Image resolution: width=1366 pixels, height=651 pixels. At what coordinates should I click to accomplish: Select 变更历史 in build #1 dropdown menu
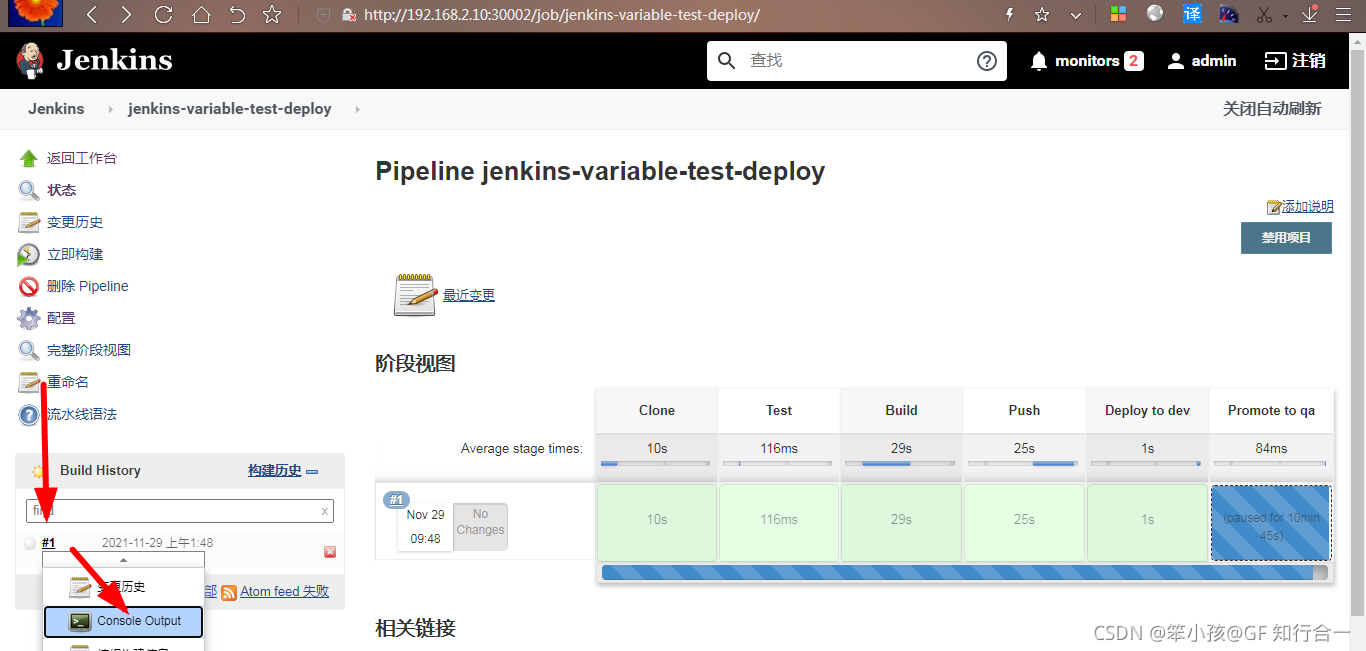(x=124, y=587)
